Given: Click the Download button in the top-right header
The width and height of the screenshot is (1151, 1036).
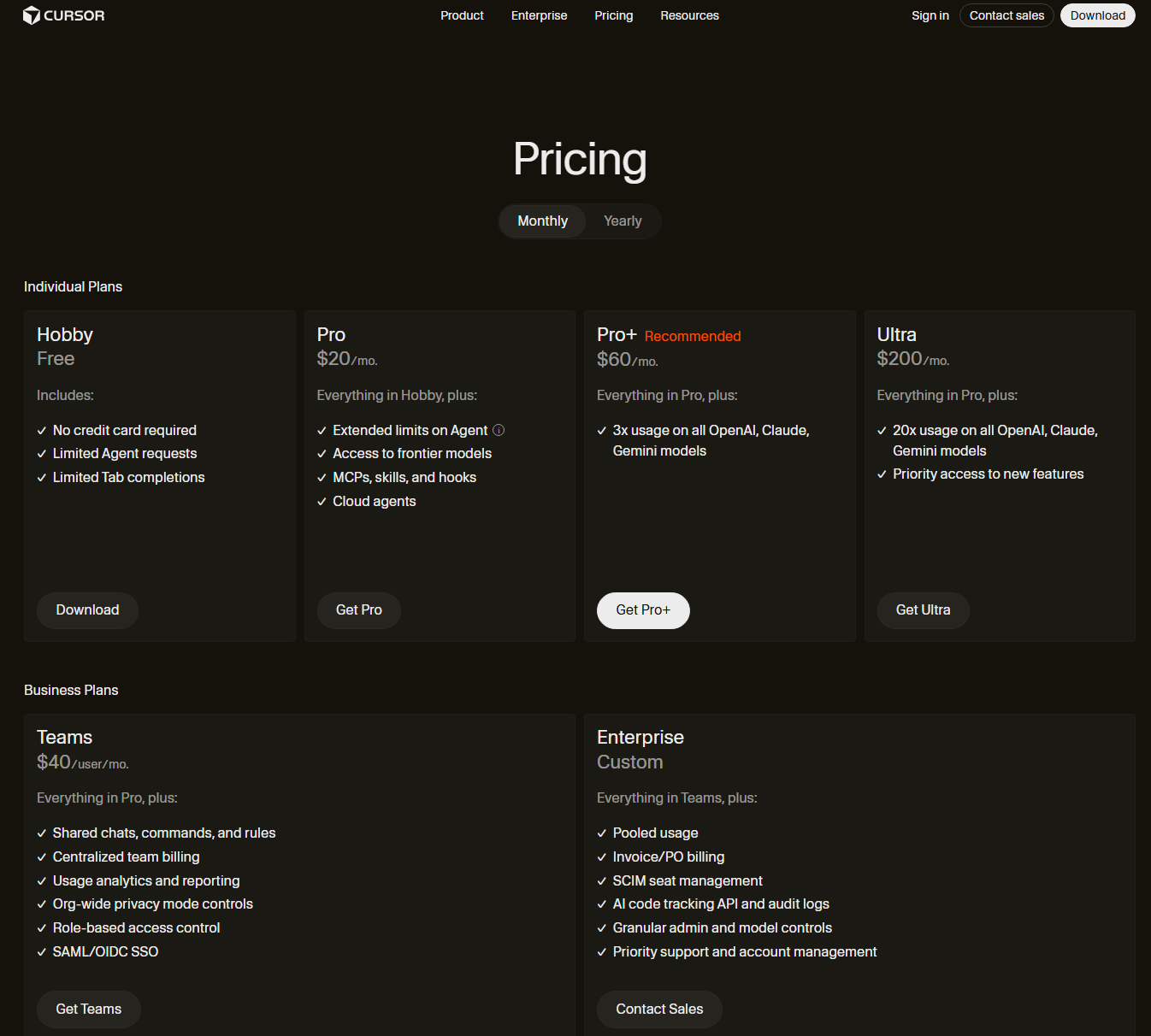Looking at the screenshot, I should [1097, 15].
